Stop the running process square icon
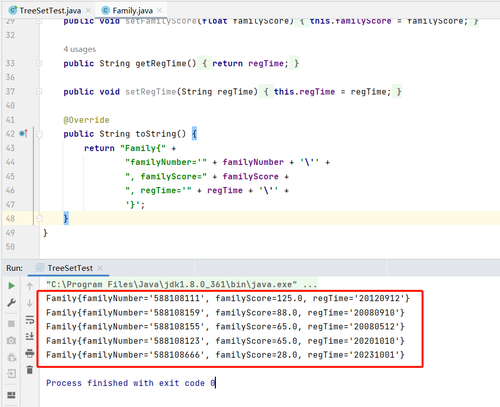Screen dimensions: 500x407 pyautogui.click(x=11, y=324)
